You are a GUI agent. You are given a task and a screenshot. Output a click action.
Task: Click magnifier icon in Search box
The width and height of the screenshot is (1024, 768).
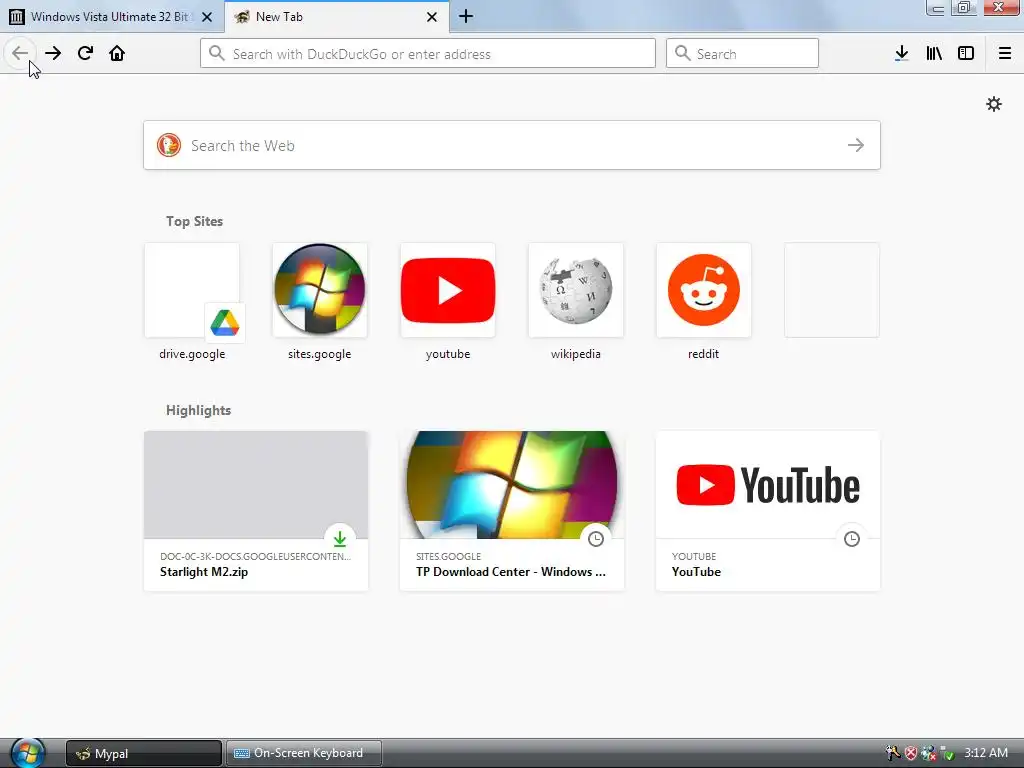click(682, 53)
